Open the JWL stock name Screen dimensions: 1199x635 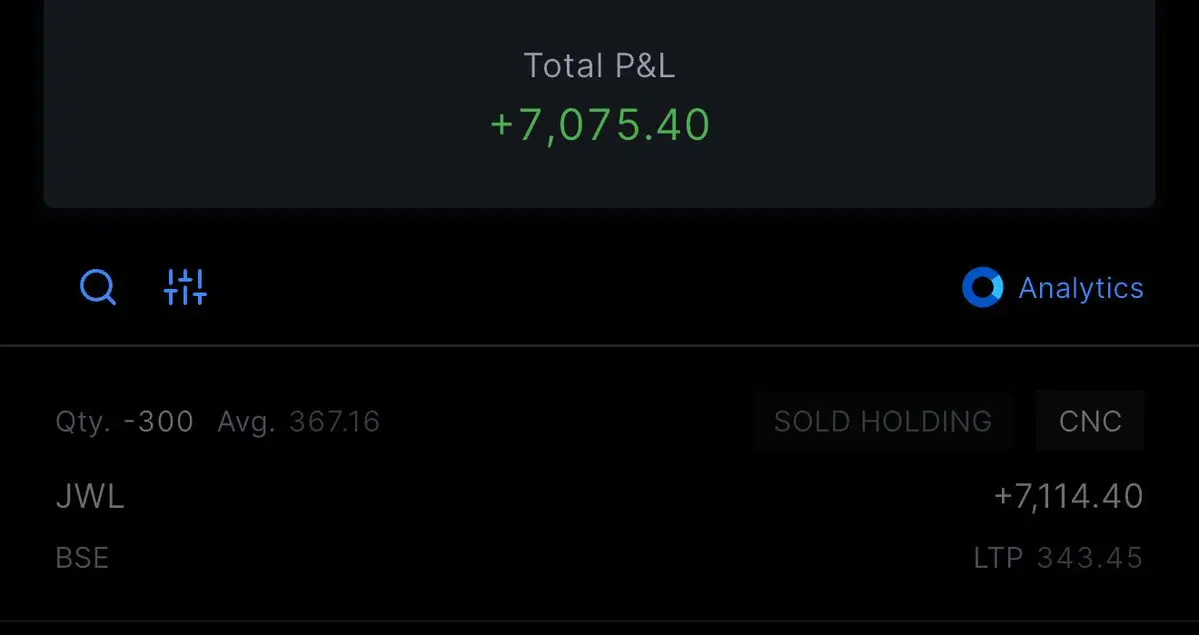(90, 497)
